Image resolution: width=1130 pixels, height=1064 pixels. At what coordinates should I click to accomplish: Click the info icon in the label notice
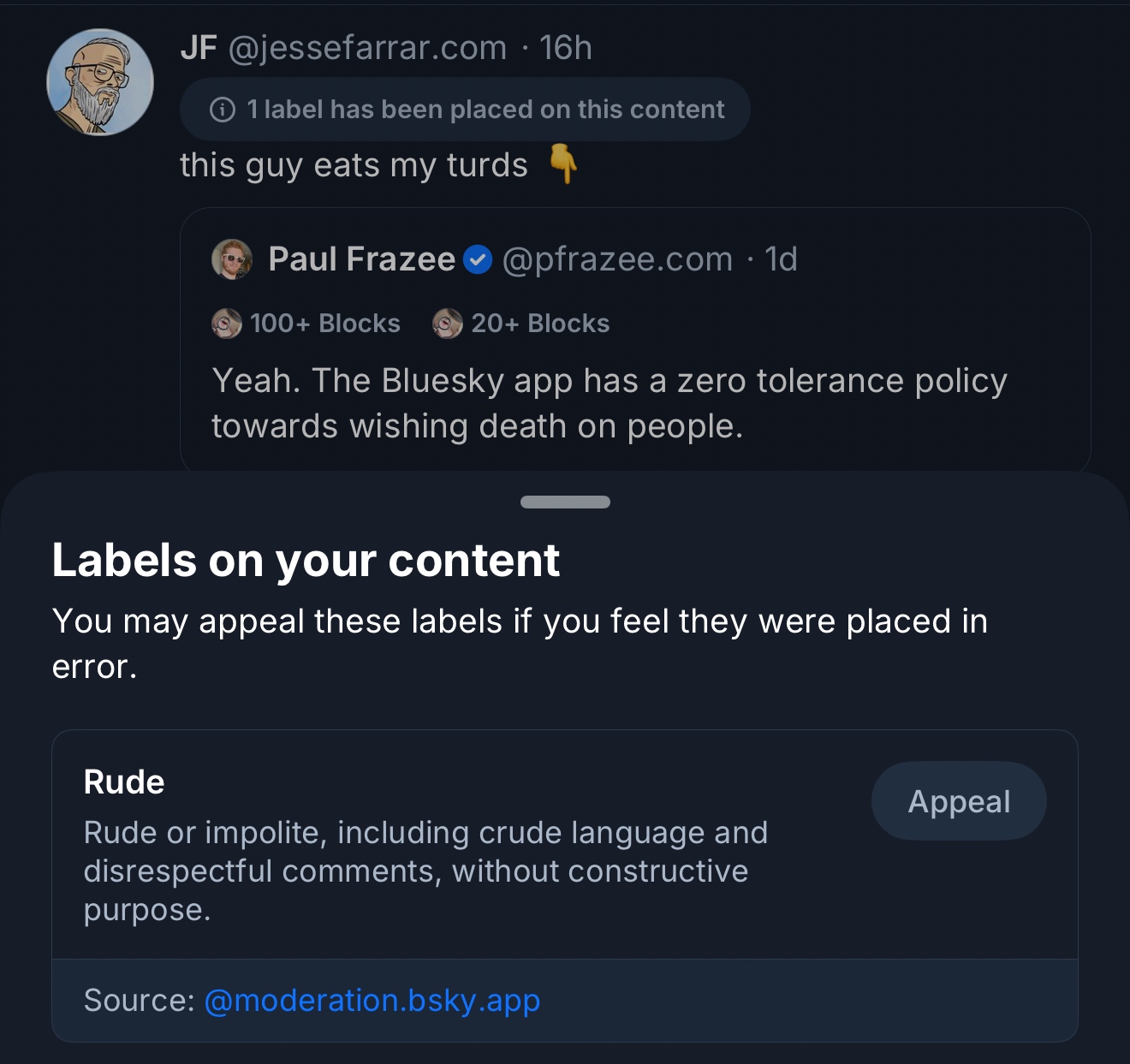pos(223,110)
